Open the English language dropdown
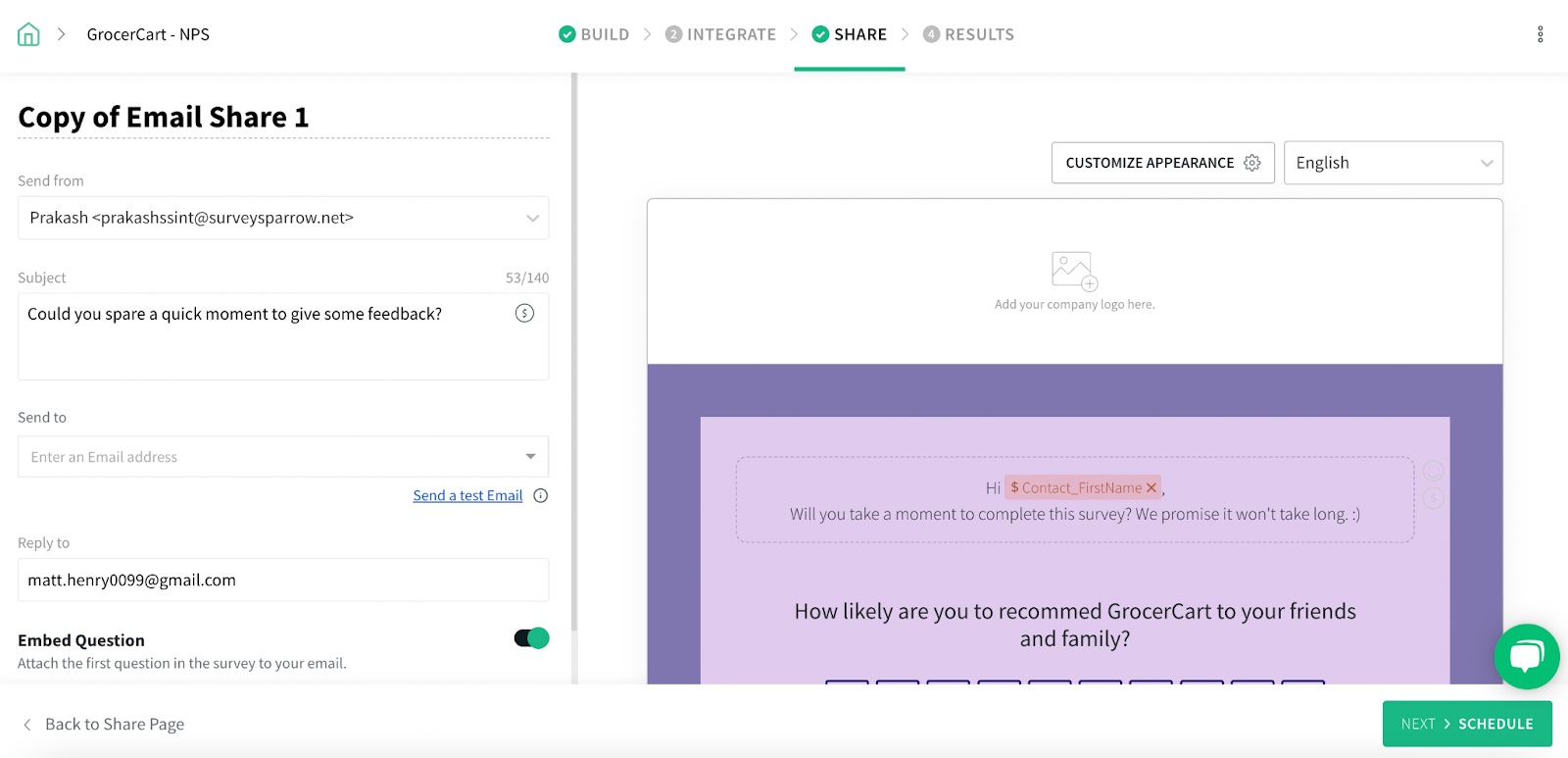Screen dimensions: 1568x758 [x=1393, y=163]
